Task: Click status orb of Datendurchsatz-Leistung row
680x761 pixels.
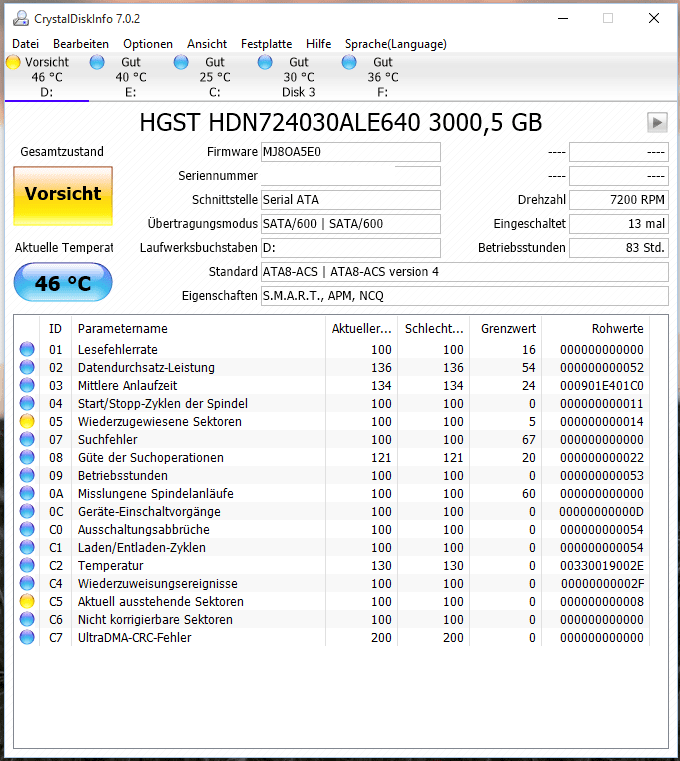Action: [x=27, y=367]
